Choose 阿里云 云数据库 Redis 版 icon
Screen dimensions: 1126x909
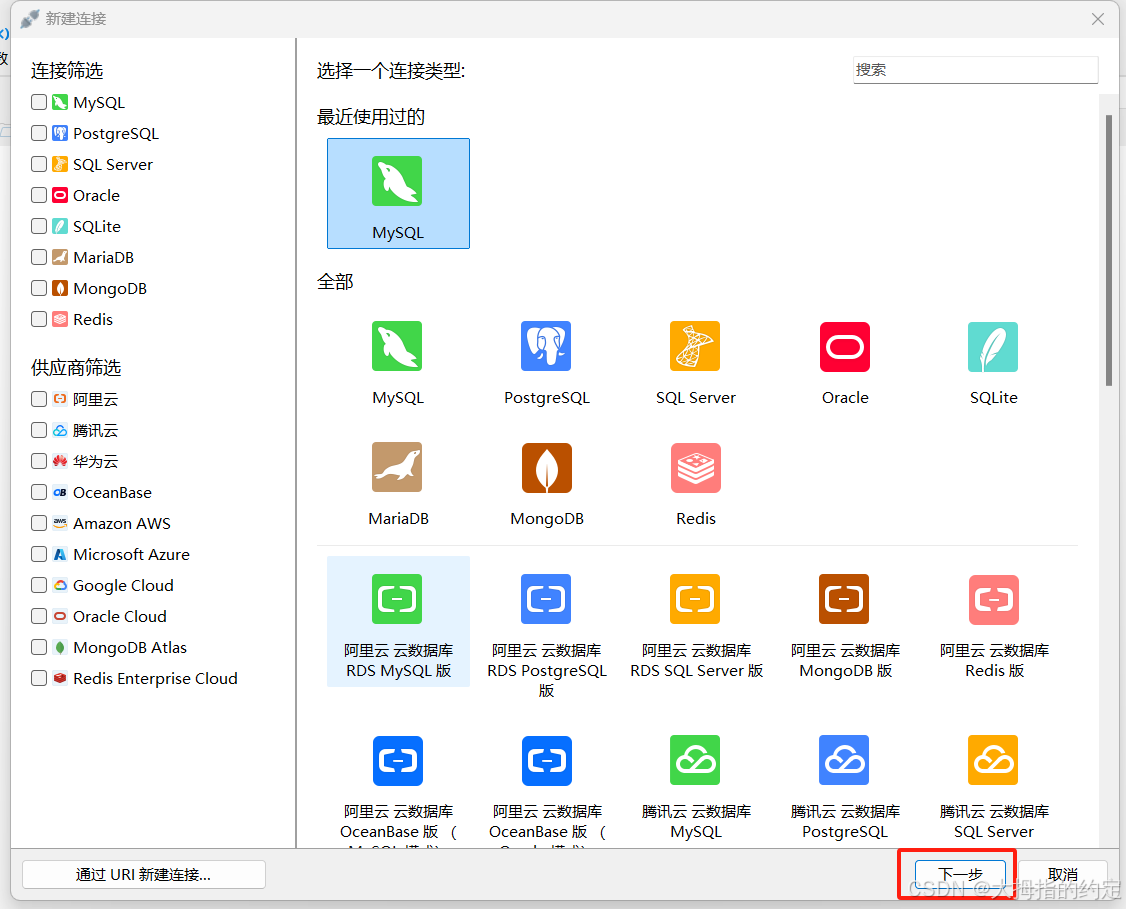[x=993, y=599]
